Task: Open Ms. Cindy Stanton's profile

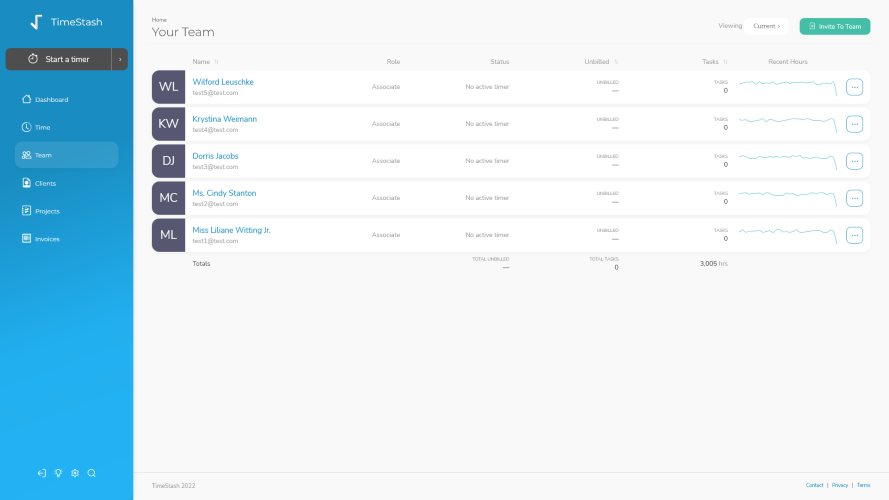Action: pos(224,193)
